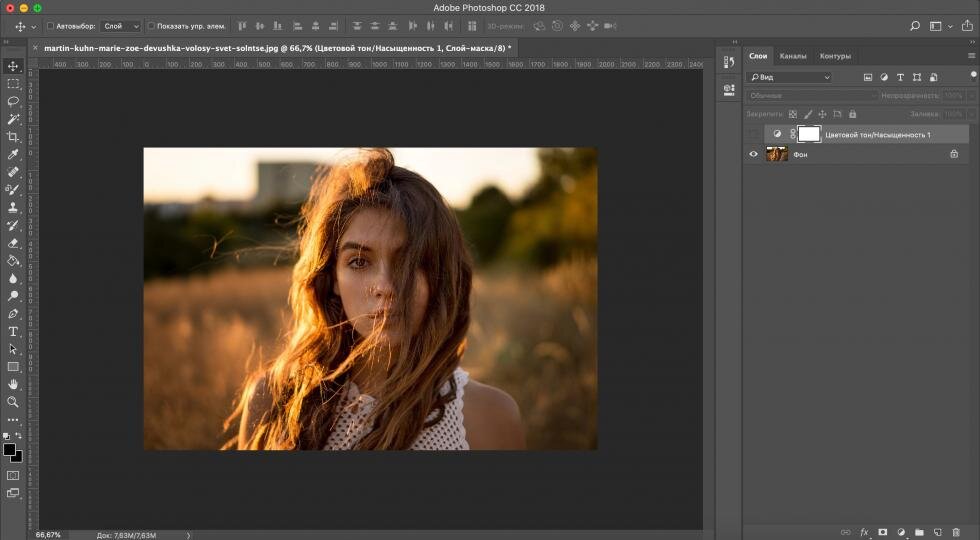This screenshot has width=980, height=540.
Task: Hide the Фон layer using eye icon
Action: click(754, 154)
